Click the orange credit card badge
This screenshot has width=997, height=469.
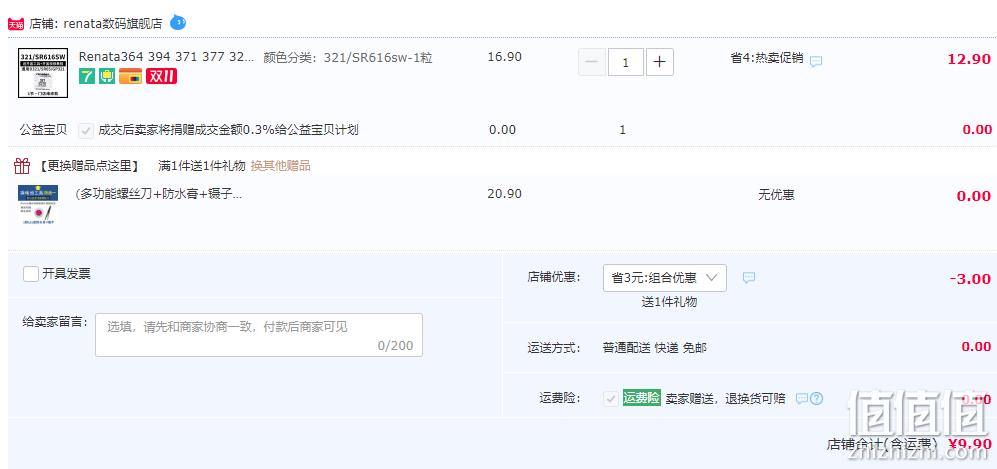[130, 77]
